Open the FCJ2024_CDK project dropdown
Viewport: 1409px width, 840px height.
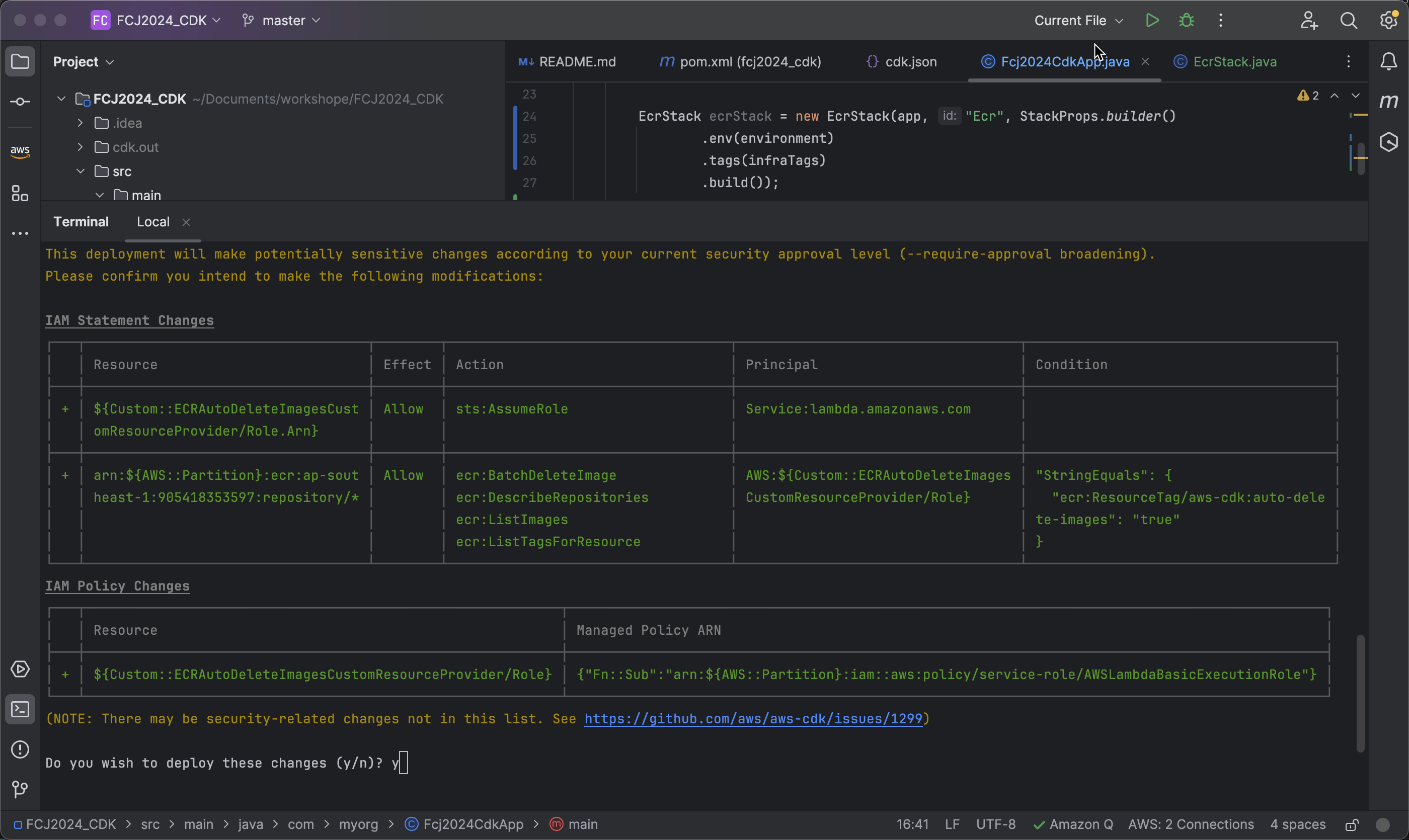click(x=155, y=21)
